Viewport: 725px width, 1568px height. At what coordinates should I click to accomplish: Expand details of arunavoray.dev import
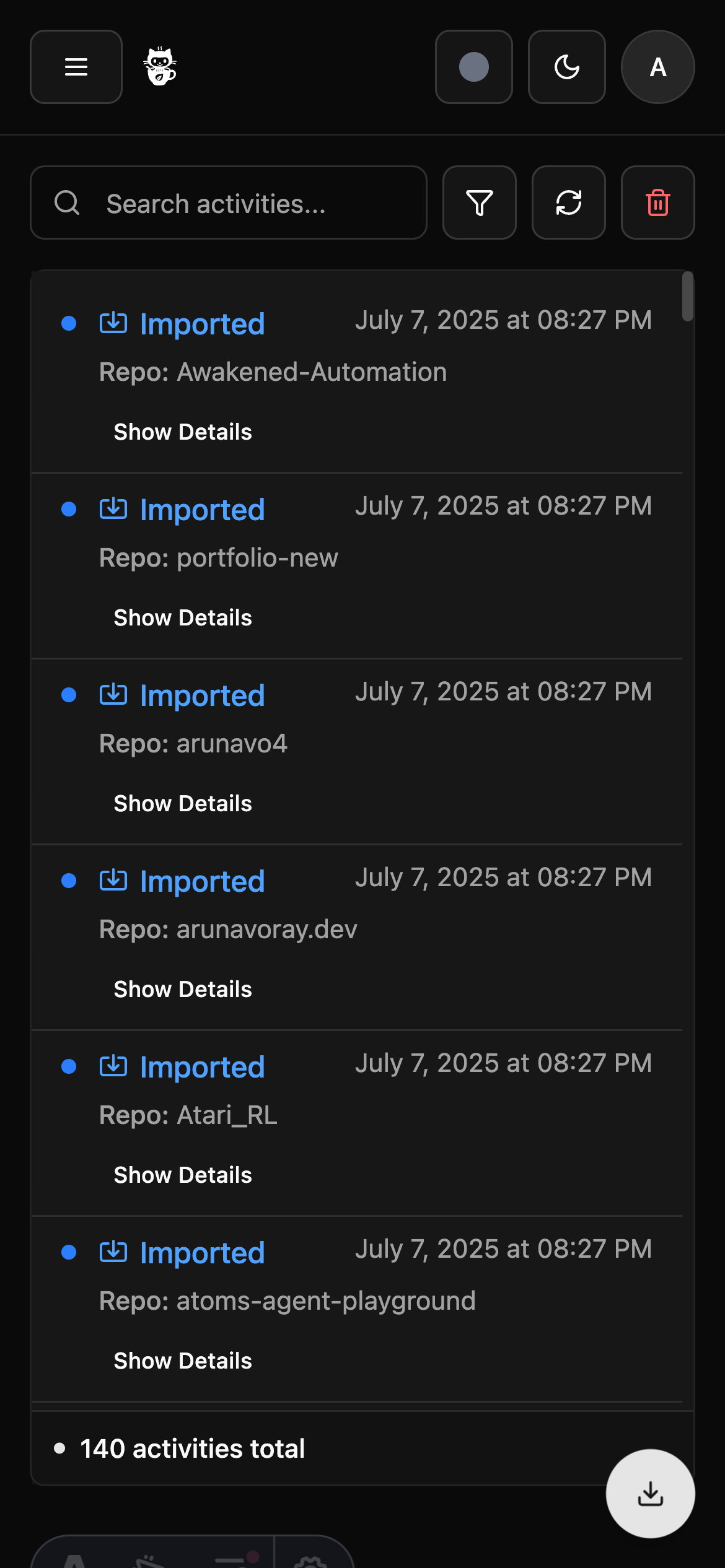click(183, 990)
